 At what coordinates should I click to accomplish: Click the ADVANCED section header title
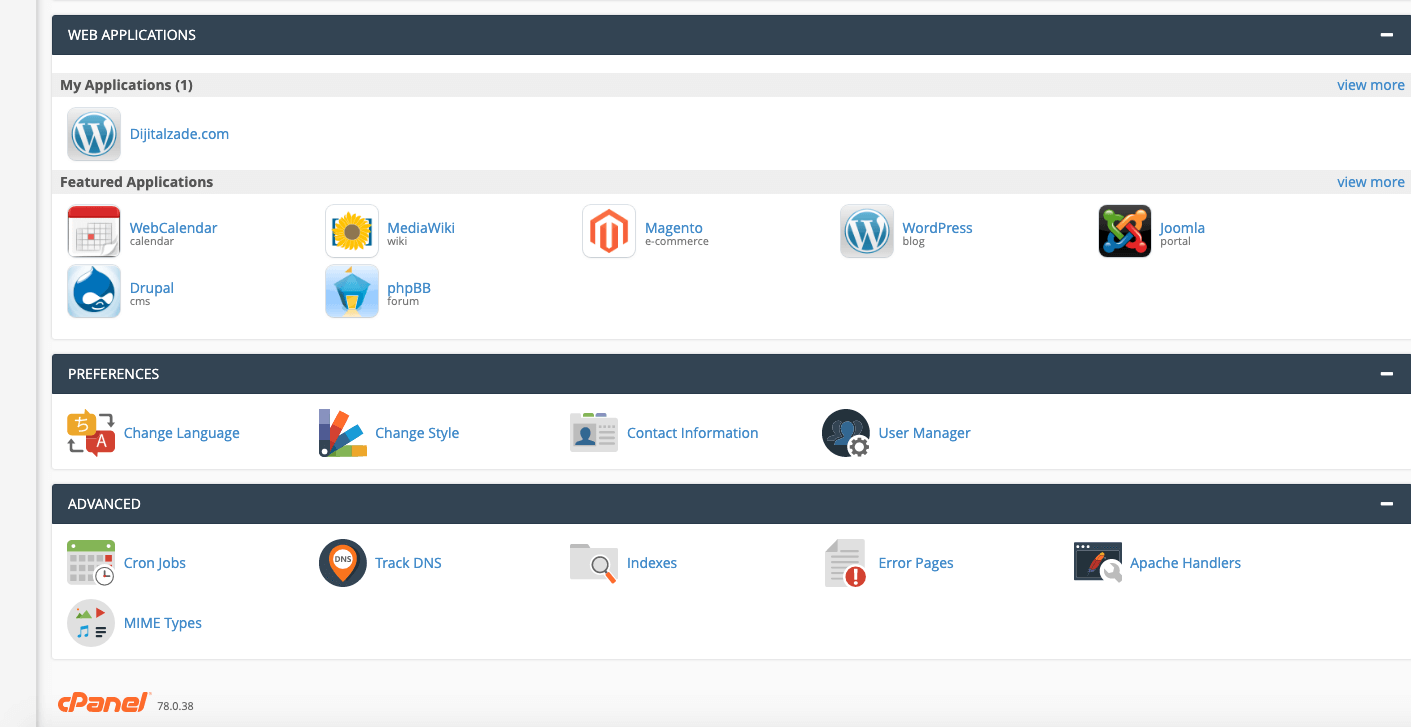click(104, 504)
